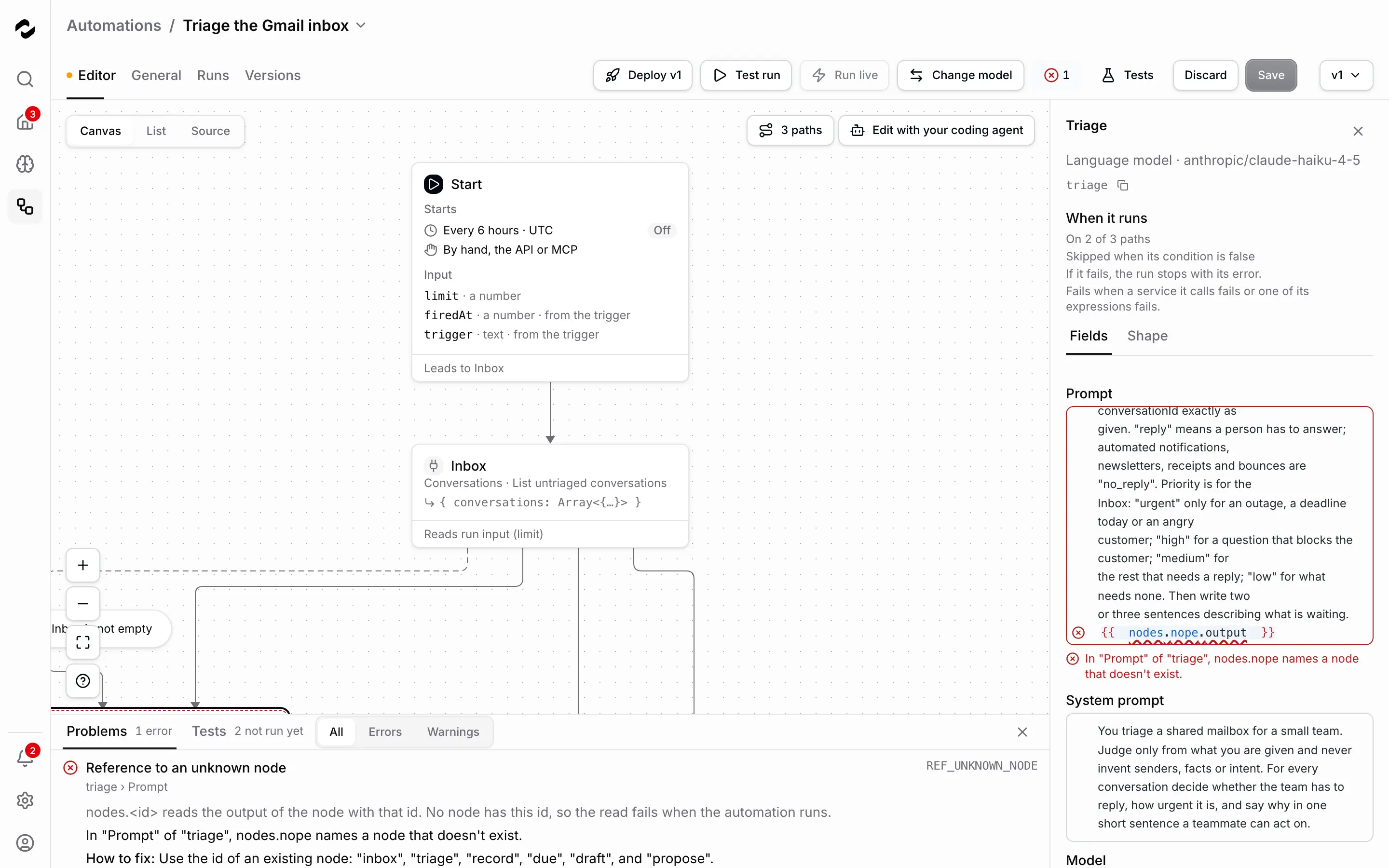The height and width of the screenshot is (868, 1389).
Task: Click Edit with your coding agent
Action: (936, 130)
